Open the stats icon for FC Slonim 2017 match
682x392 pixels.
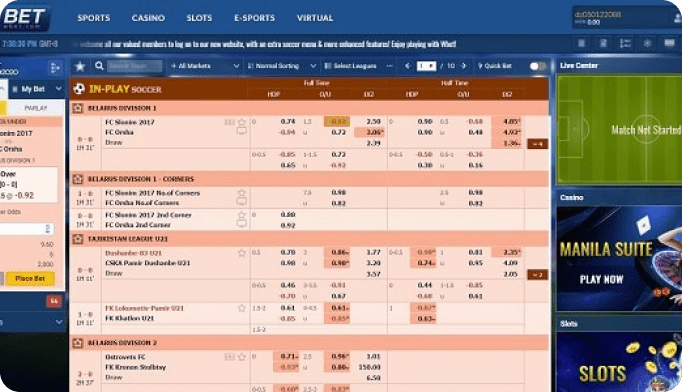pyautogui.click(x=230, y=122)
